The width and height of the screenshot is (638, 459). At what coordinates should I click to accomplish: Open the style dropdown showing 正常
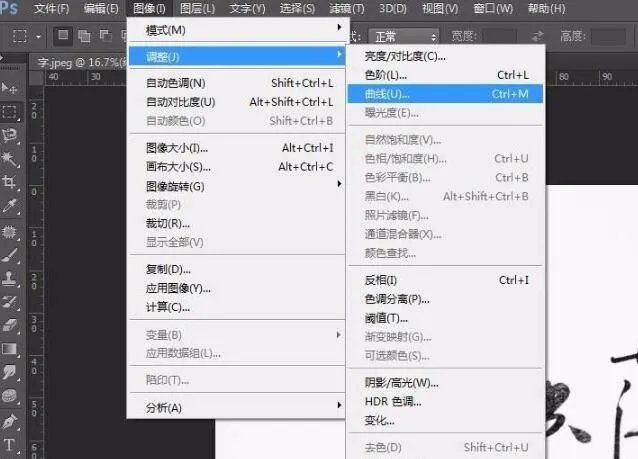(404, 37)
